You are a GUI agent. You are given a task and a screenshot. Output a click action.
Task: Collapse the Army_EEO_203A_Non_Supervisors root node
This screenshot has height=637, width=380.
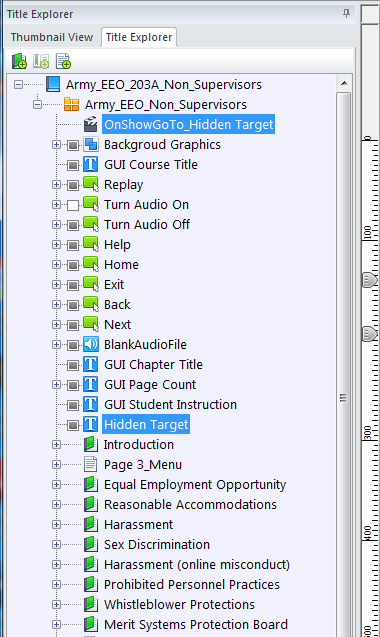[18, 84]
